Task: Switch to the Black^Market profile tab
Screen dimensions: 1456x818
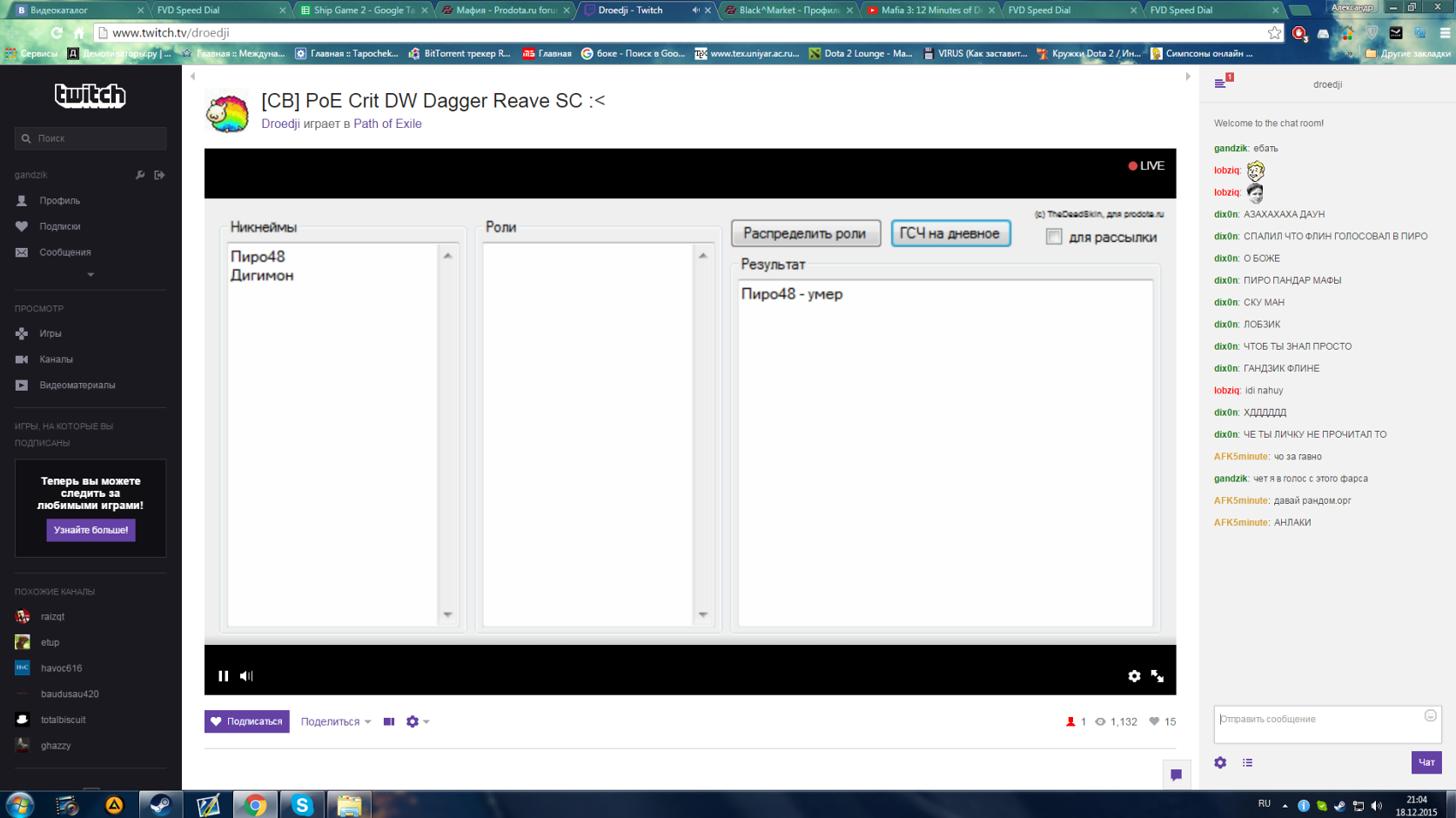Action: [788, 10]
